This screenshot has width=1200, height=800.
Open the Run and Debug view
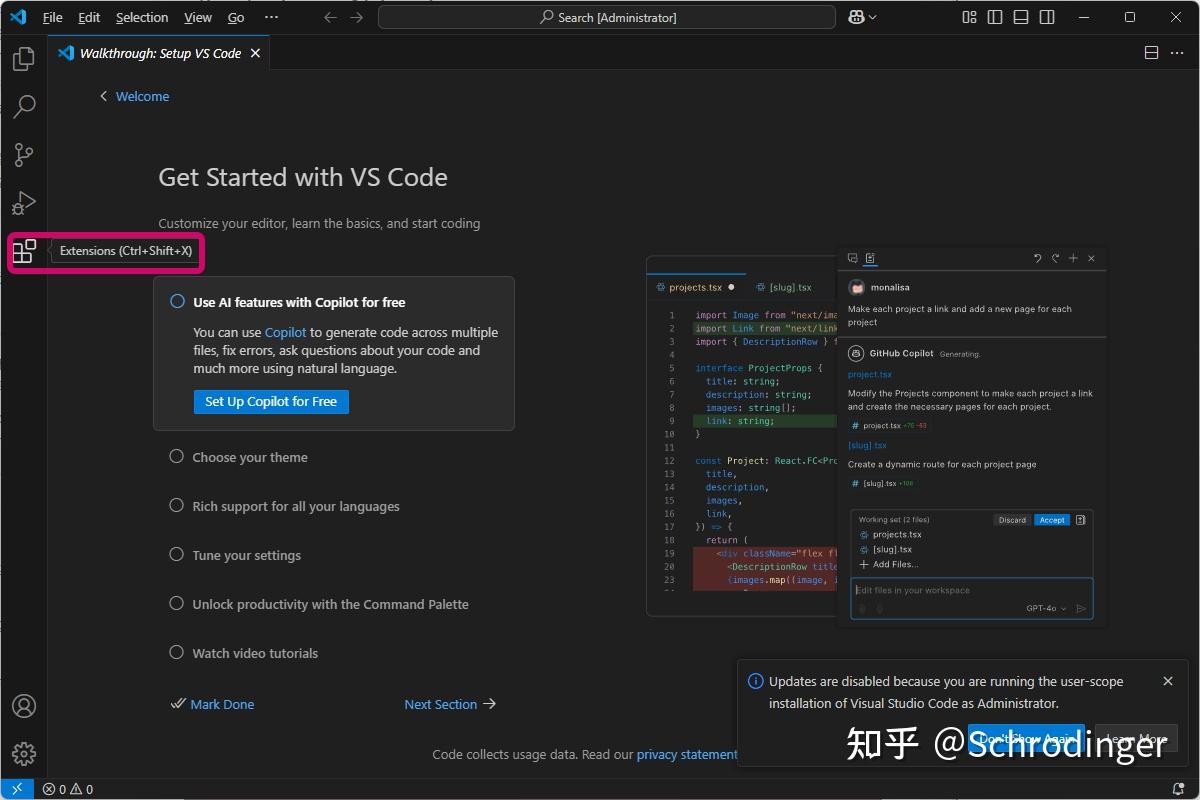pyautogui.click(x=24, y=203)
